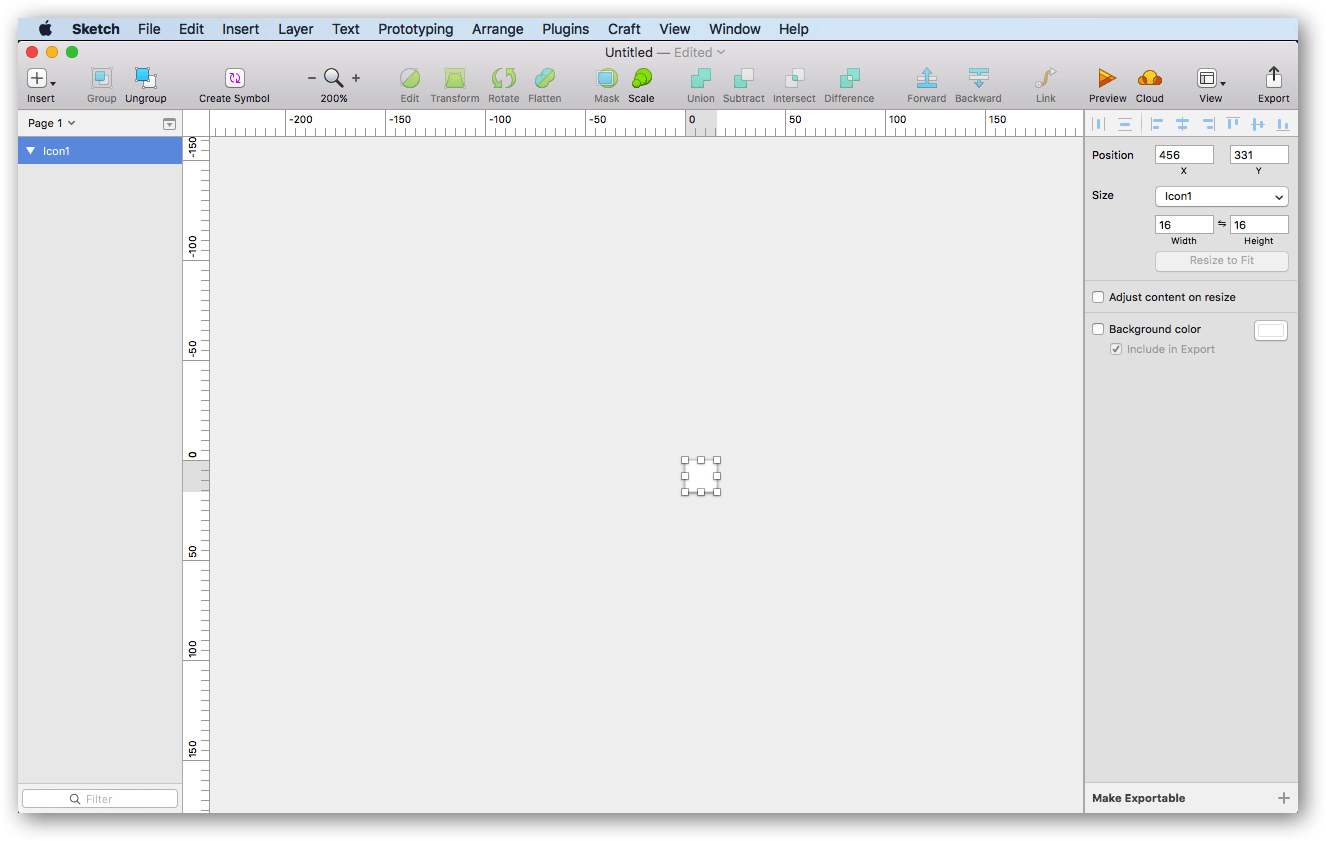
Task: Collapse the Icon1 layer group
Action: 30,150
